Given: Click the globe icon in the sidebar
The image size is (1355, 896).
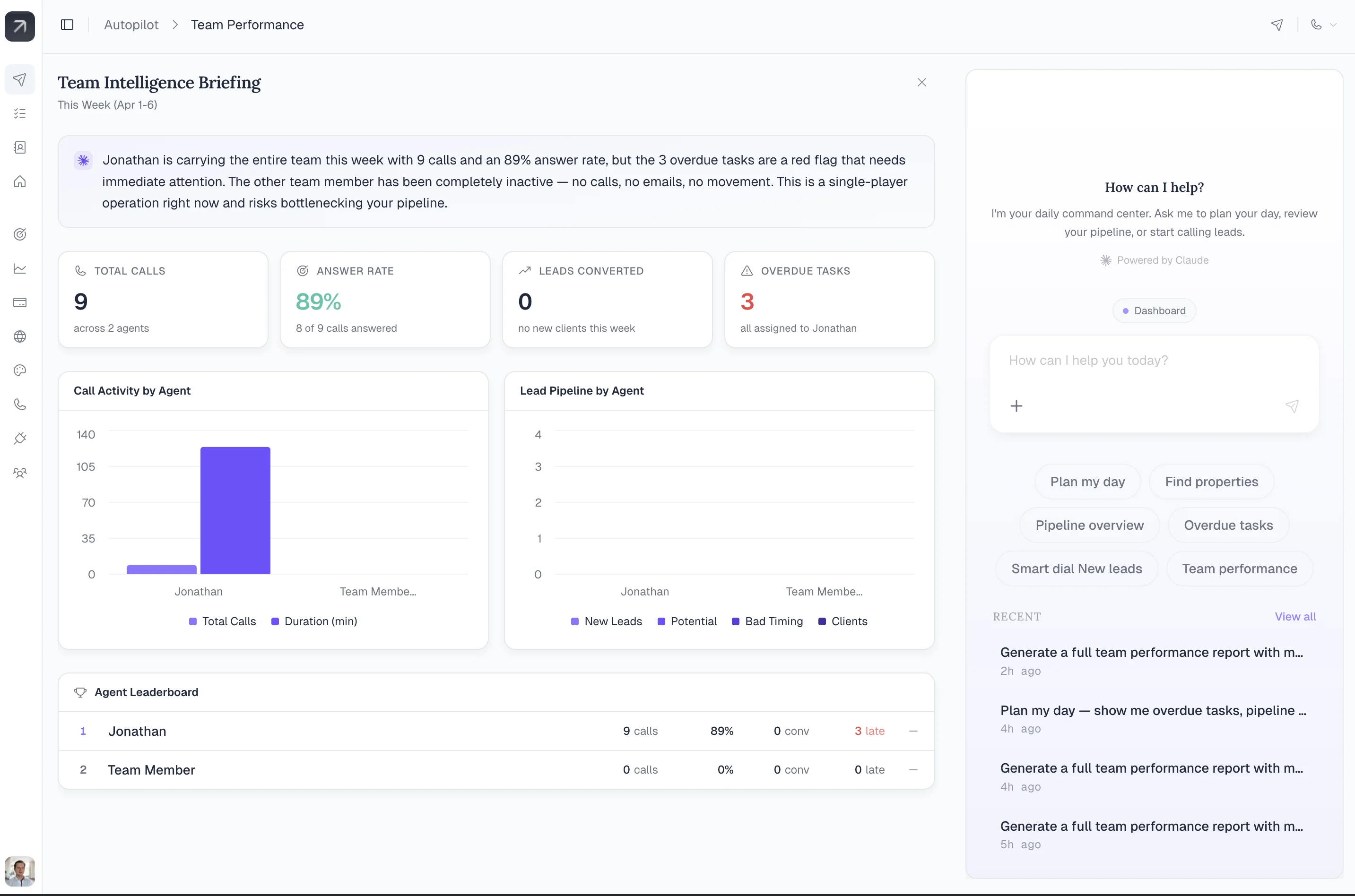Looking at the screenshot, I should coord(20,336).
